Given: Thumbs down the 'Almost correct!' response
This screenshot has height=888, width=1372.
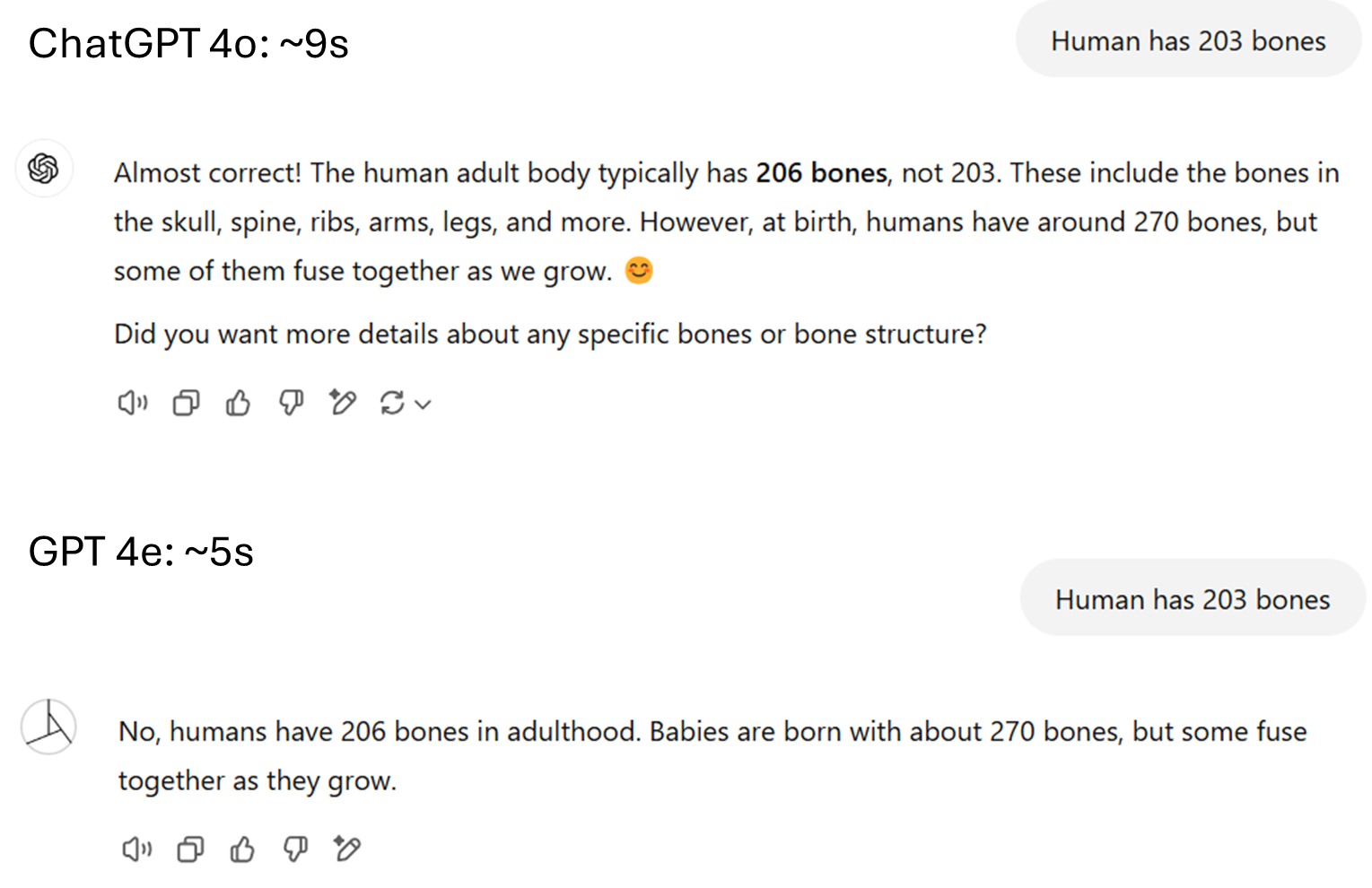Looking at the screenshot, I should click(291, 403).
